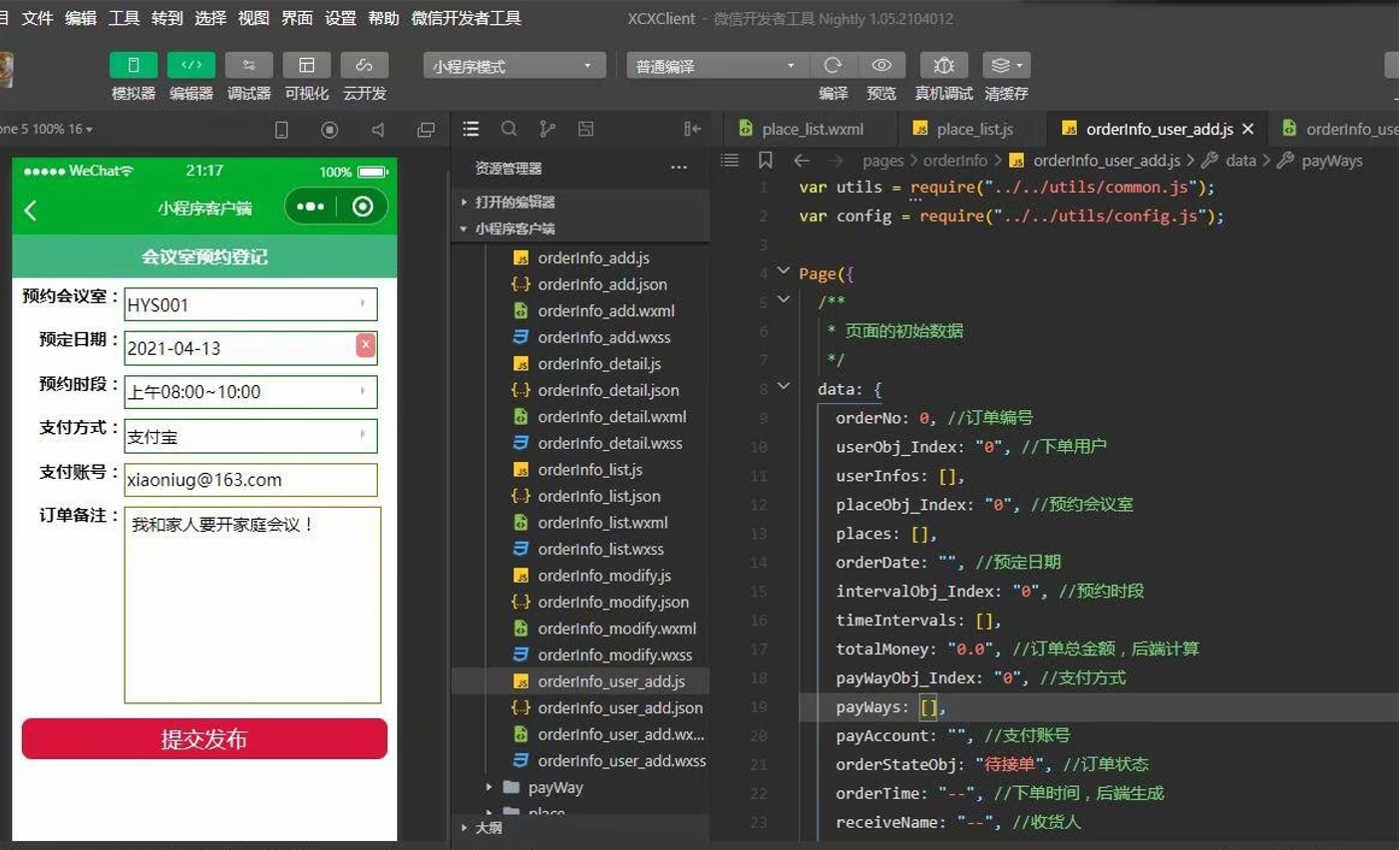Viewport: 1400px width, 850px height.
Task: Open the 小程序模式 mode dropdown
Action: coord(514,66)
